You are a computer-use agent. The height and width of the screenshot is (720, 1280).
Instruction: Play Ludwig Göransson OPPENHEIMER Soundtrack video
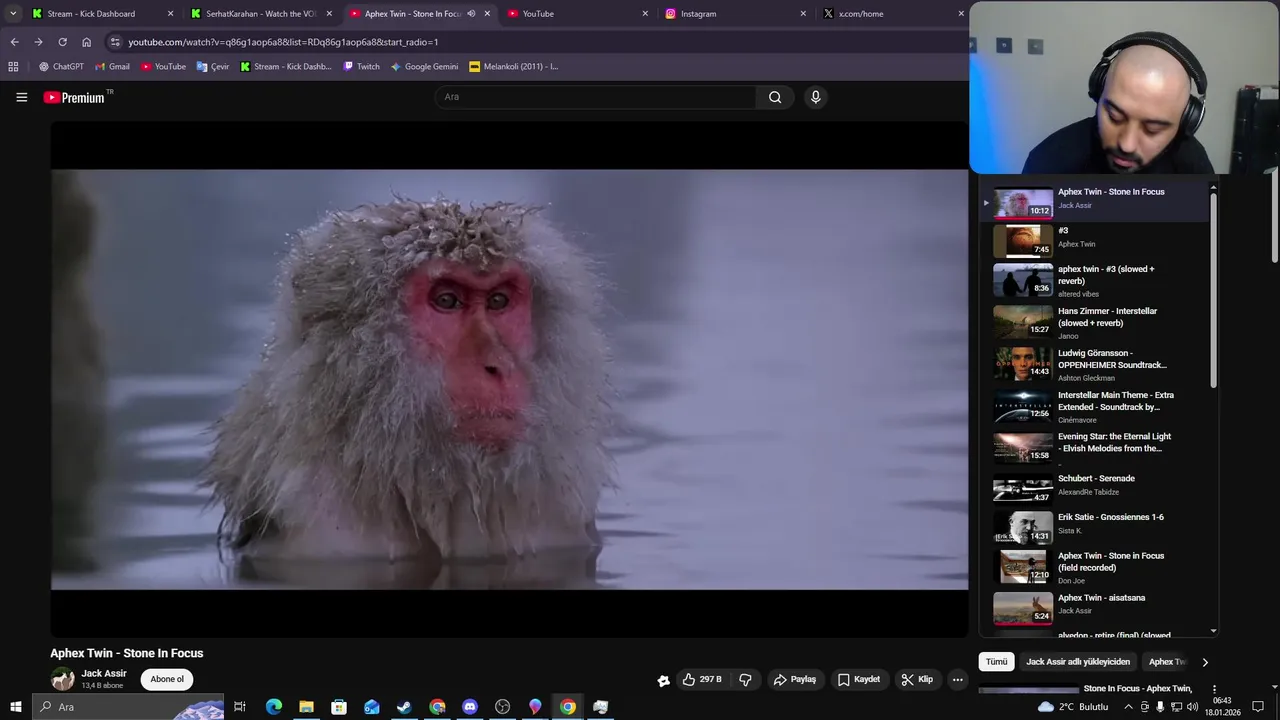click(x=1095, y=365)
